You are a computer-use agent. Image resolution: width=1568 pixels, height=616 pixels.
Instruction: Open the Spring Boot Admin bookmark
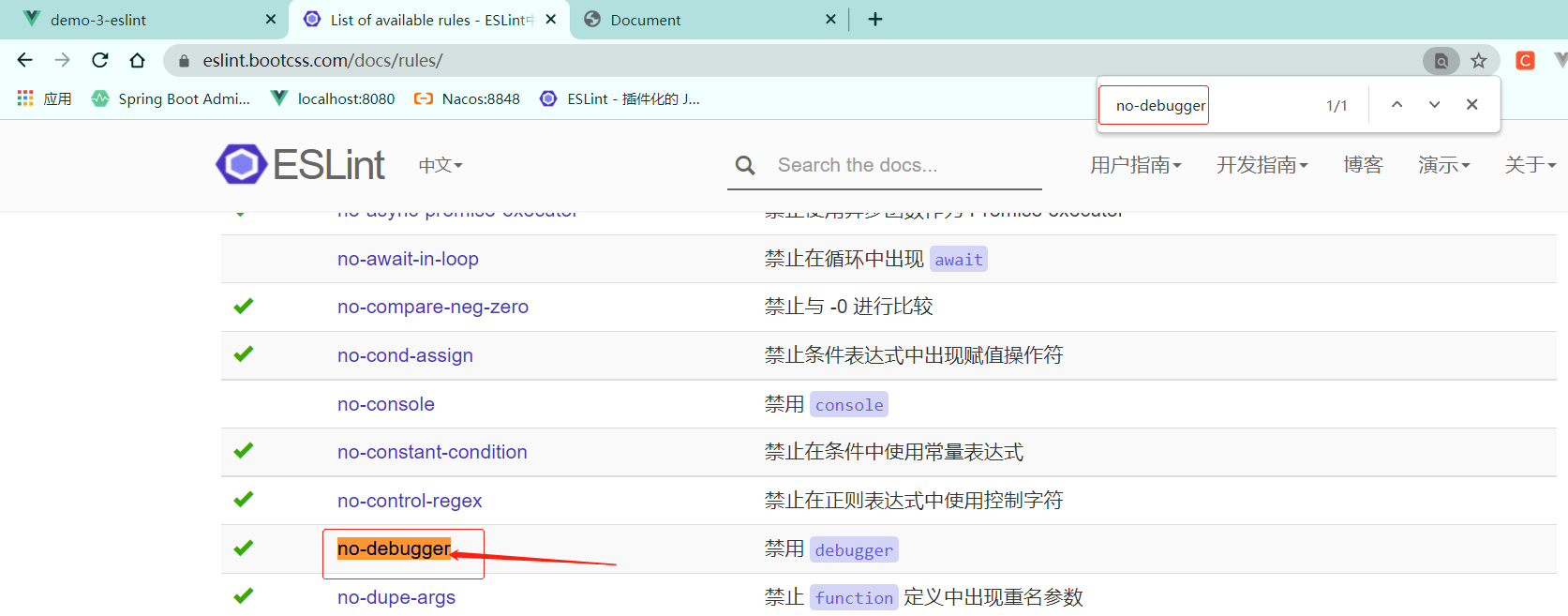171,98
